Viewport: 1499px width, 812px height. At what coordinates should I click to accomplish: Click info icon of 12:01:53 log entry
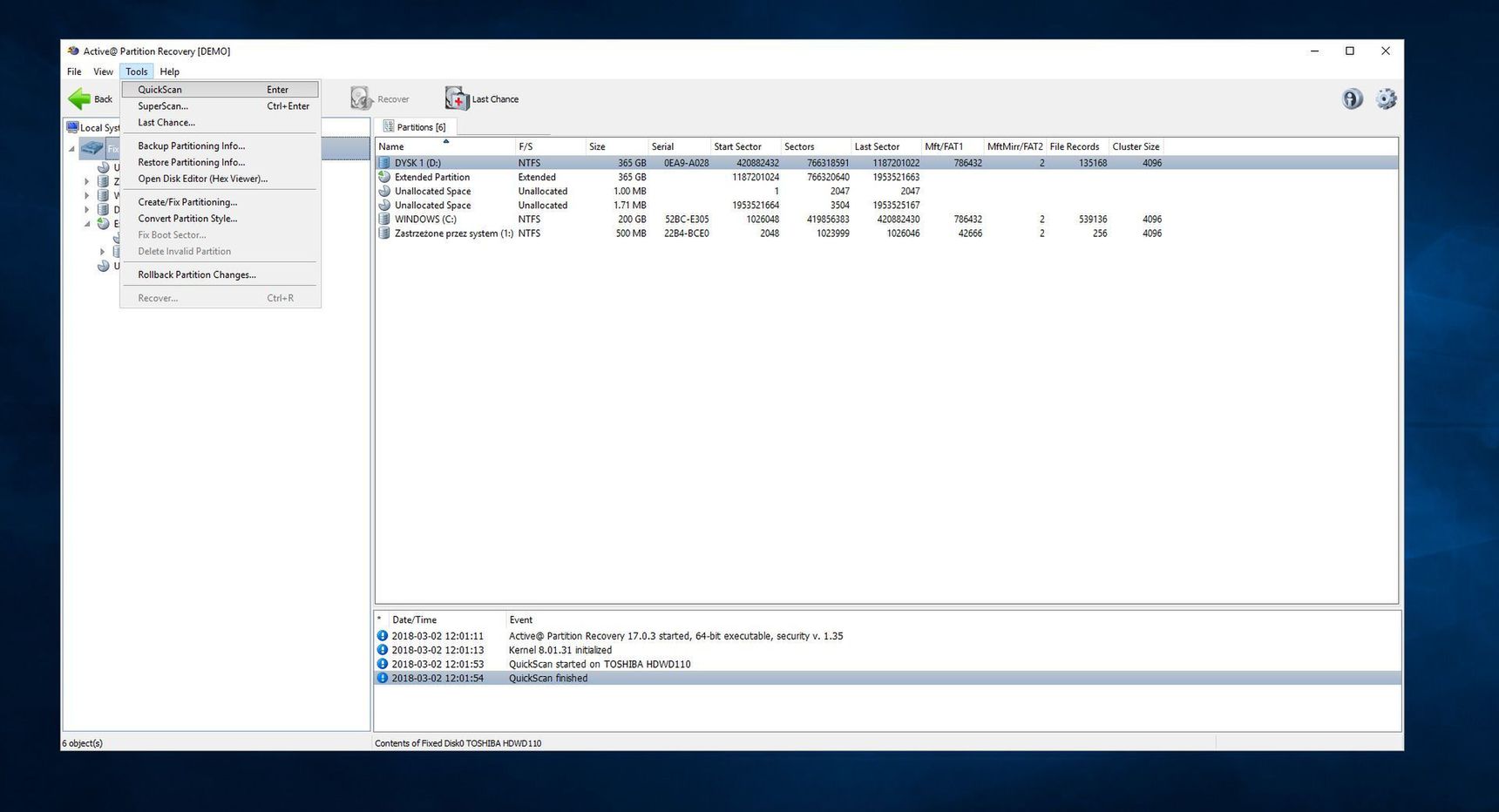click(x=382, y=664)
